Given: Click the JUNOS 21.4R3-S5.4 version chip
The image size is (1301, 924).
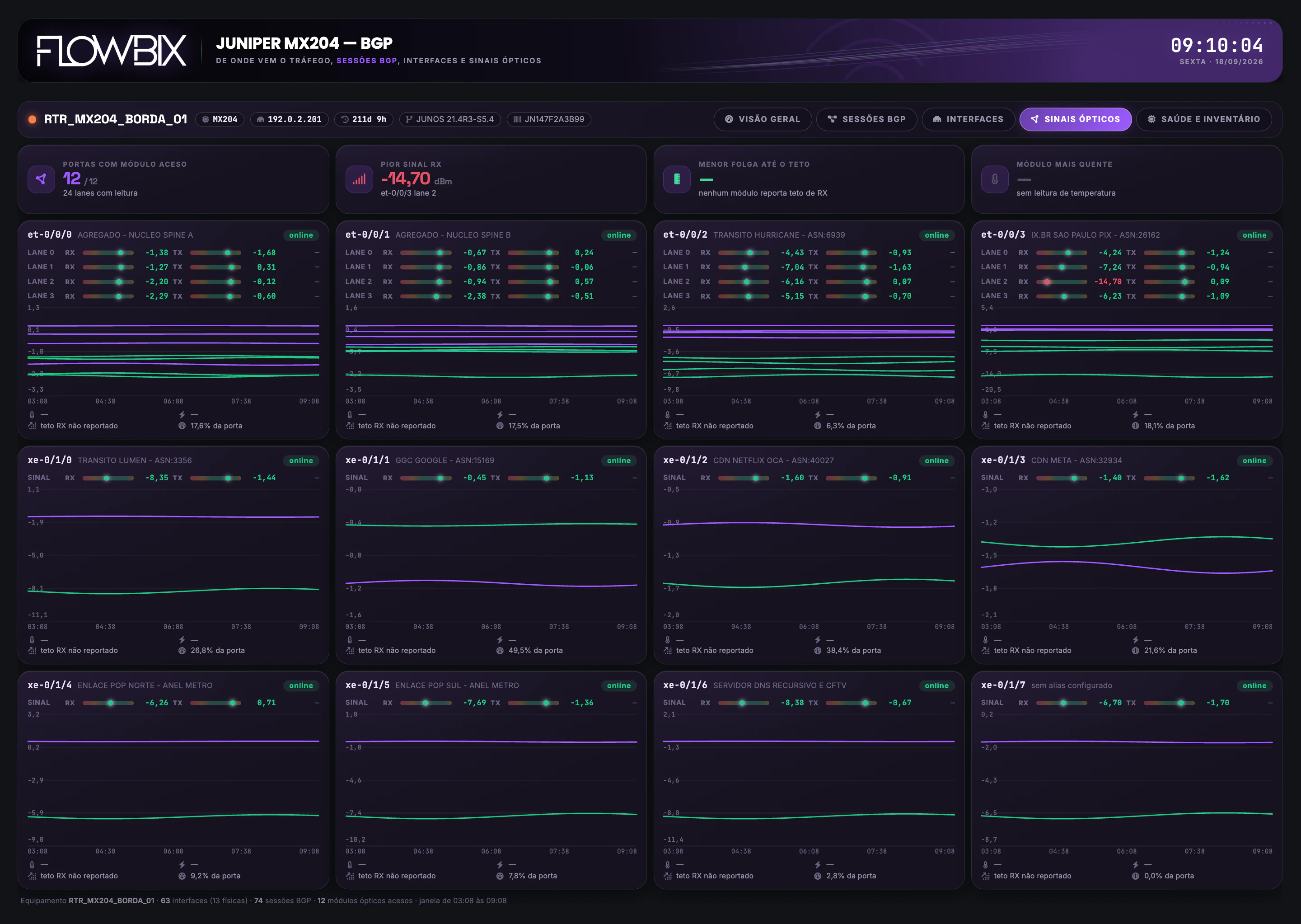Looking at the screenshot, I should click(450, 119).
